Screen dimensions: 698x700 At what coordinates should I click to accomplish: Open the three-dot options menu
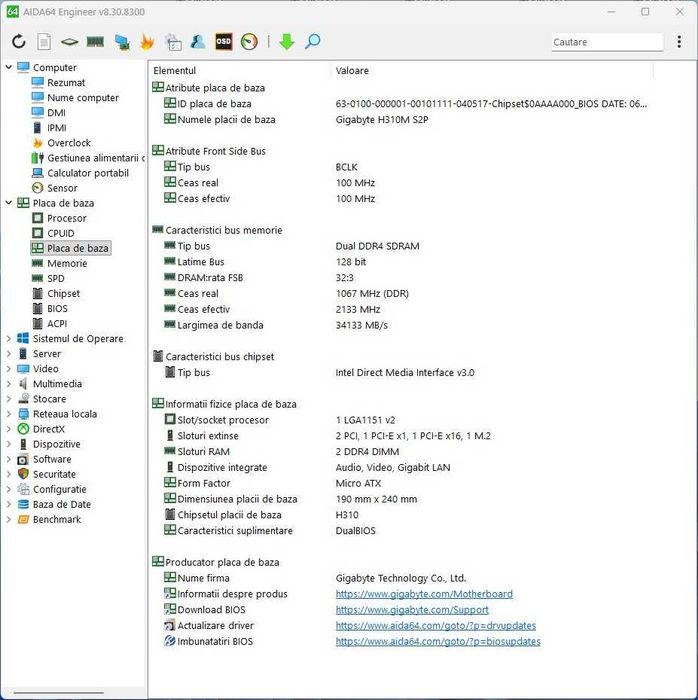(x=679, y=42)
